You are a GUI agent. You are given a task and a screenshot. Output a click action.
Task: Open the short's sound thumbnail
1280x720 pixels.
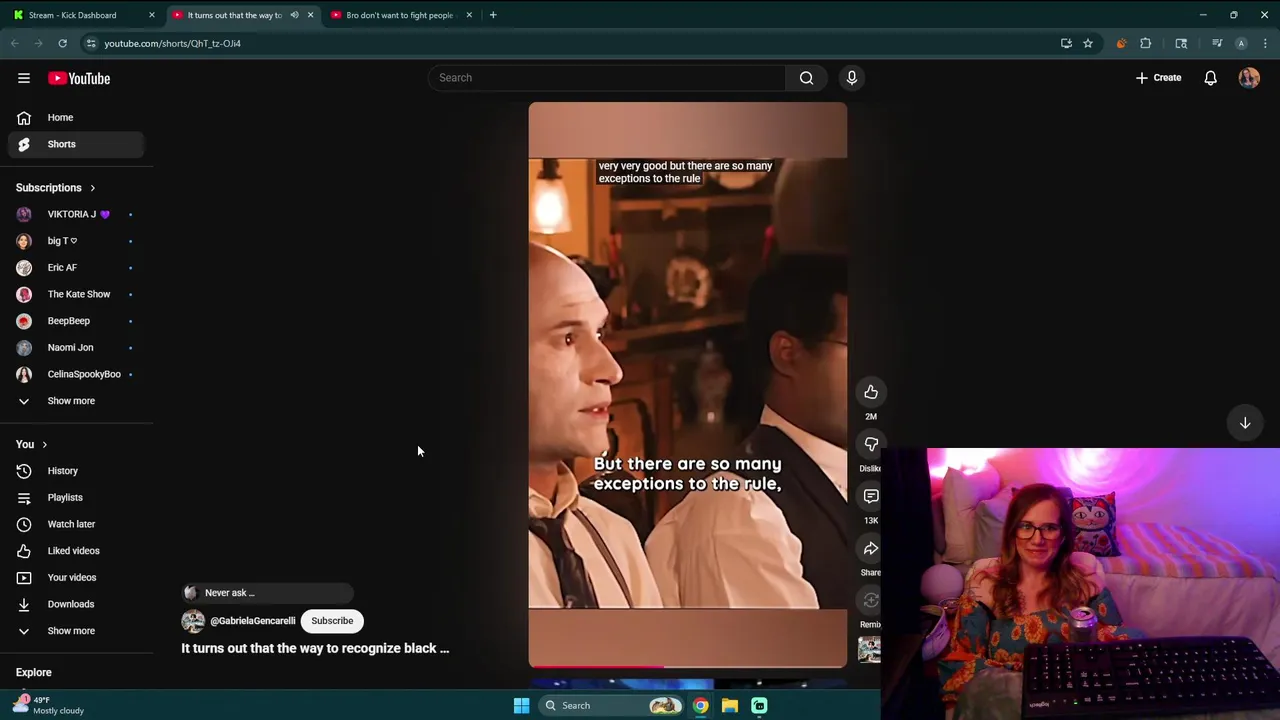click(869, 650)
